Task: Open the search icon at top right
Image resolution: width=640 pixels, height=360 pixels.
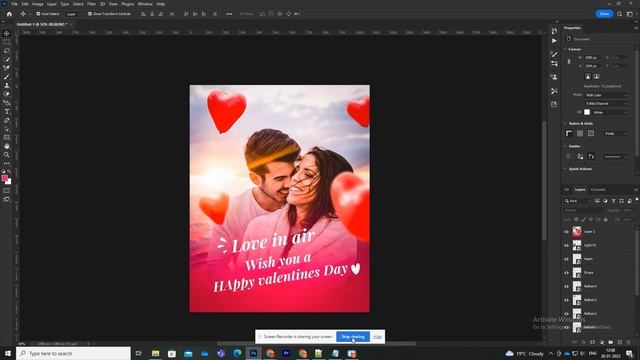Action: (x=619, y=14)
